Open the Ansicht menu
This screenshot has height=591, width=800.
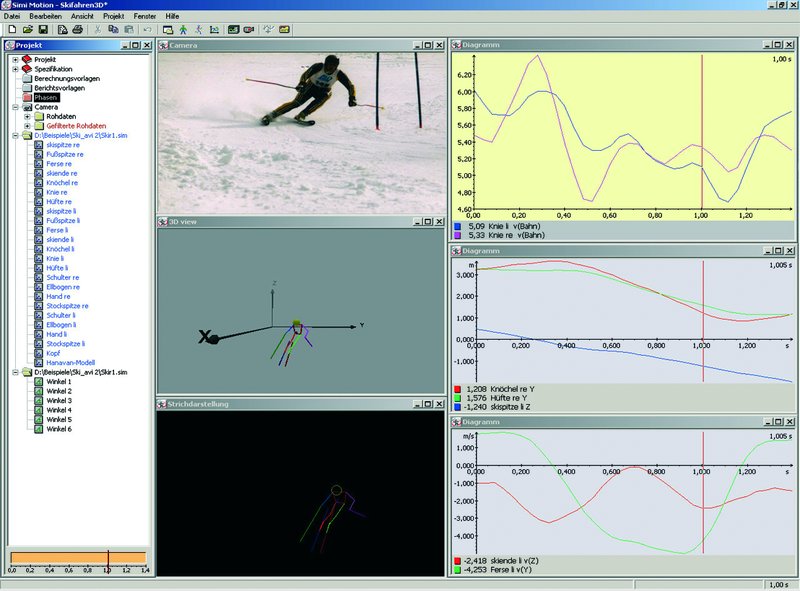click(83, 18)
